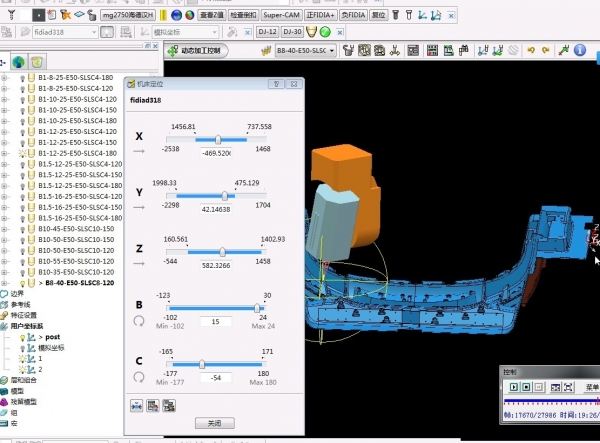The image size is (600, 443).
Task: Click the B axis value input field
Action: (x=216, y=322)
